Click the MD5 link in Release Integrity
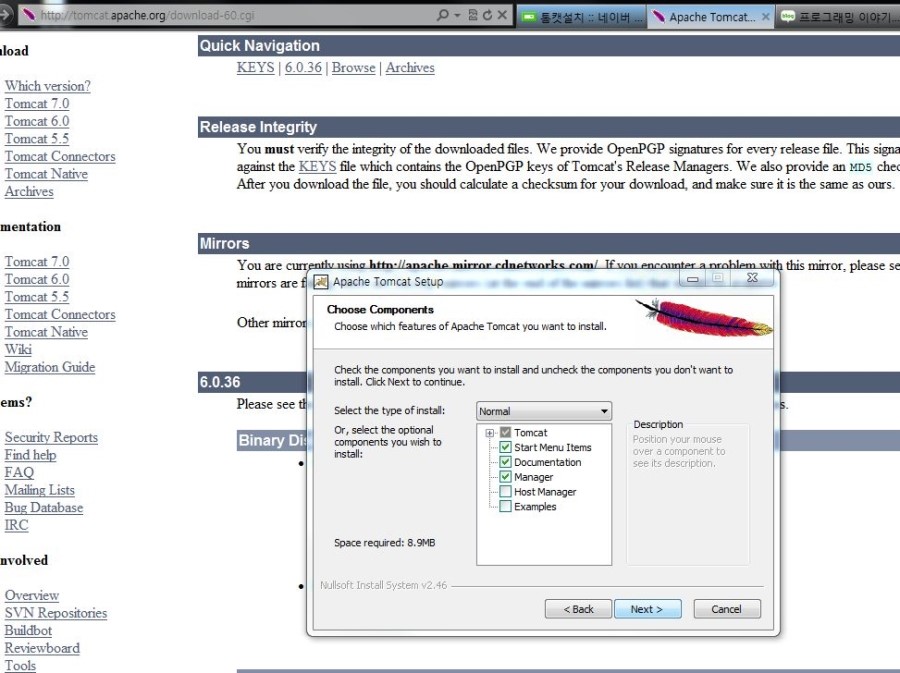900x673 pixels. pos(860,168)
